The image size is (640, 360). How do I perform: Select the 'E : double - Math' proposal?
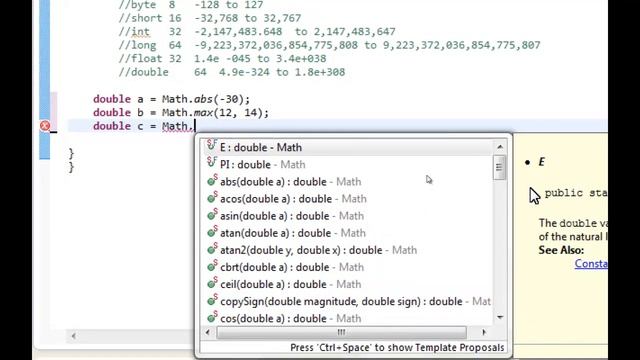[x=348, y=147]
